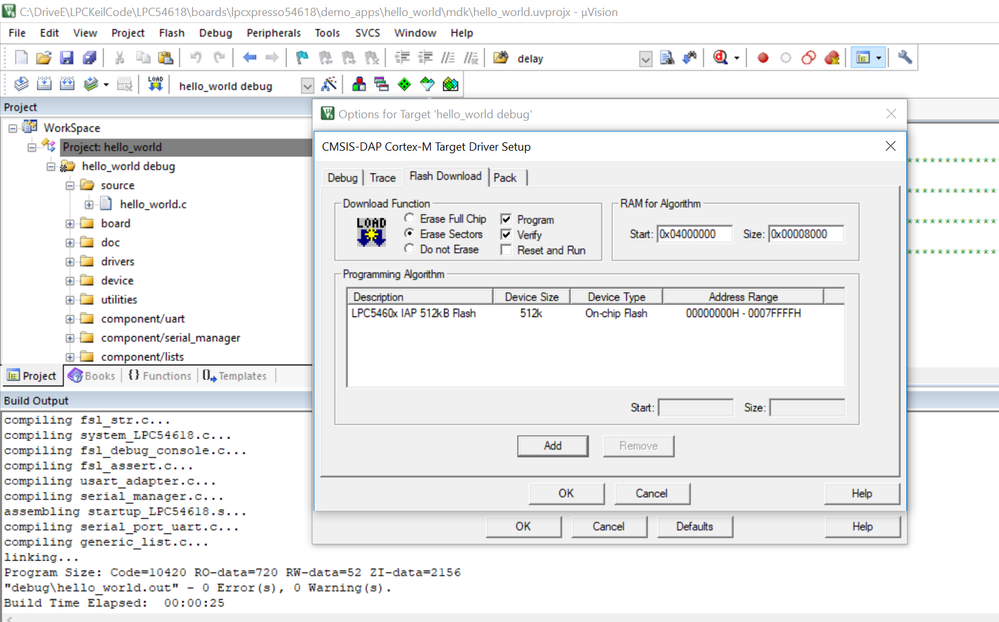Image resolution: width=999 pixels, height=622 pixels.
Task: Select the LPC5460x IAP 512kB Flash algorithm row
Action: [595, 314]
